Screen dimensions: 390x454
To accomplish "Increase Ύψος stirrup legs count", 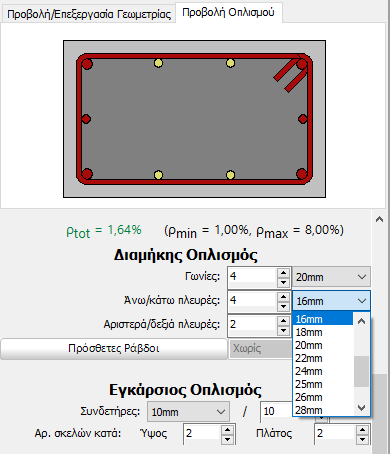I will [x=227, y=430].
